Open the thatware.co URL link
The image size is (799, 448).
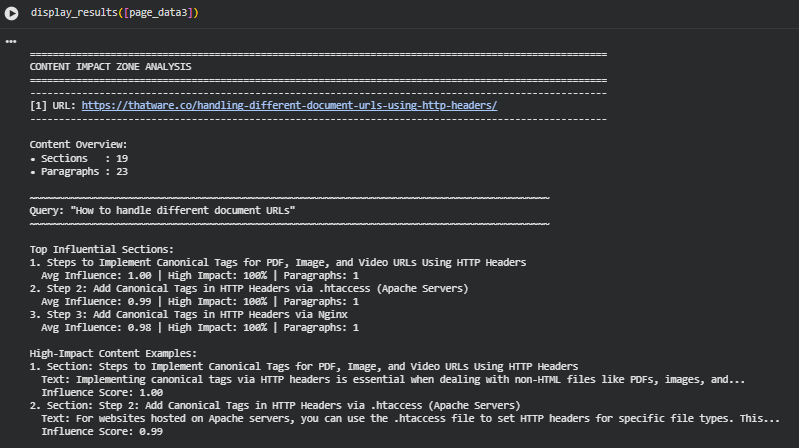click(x=289, y=105)
